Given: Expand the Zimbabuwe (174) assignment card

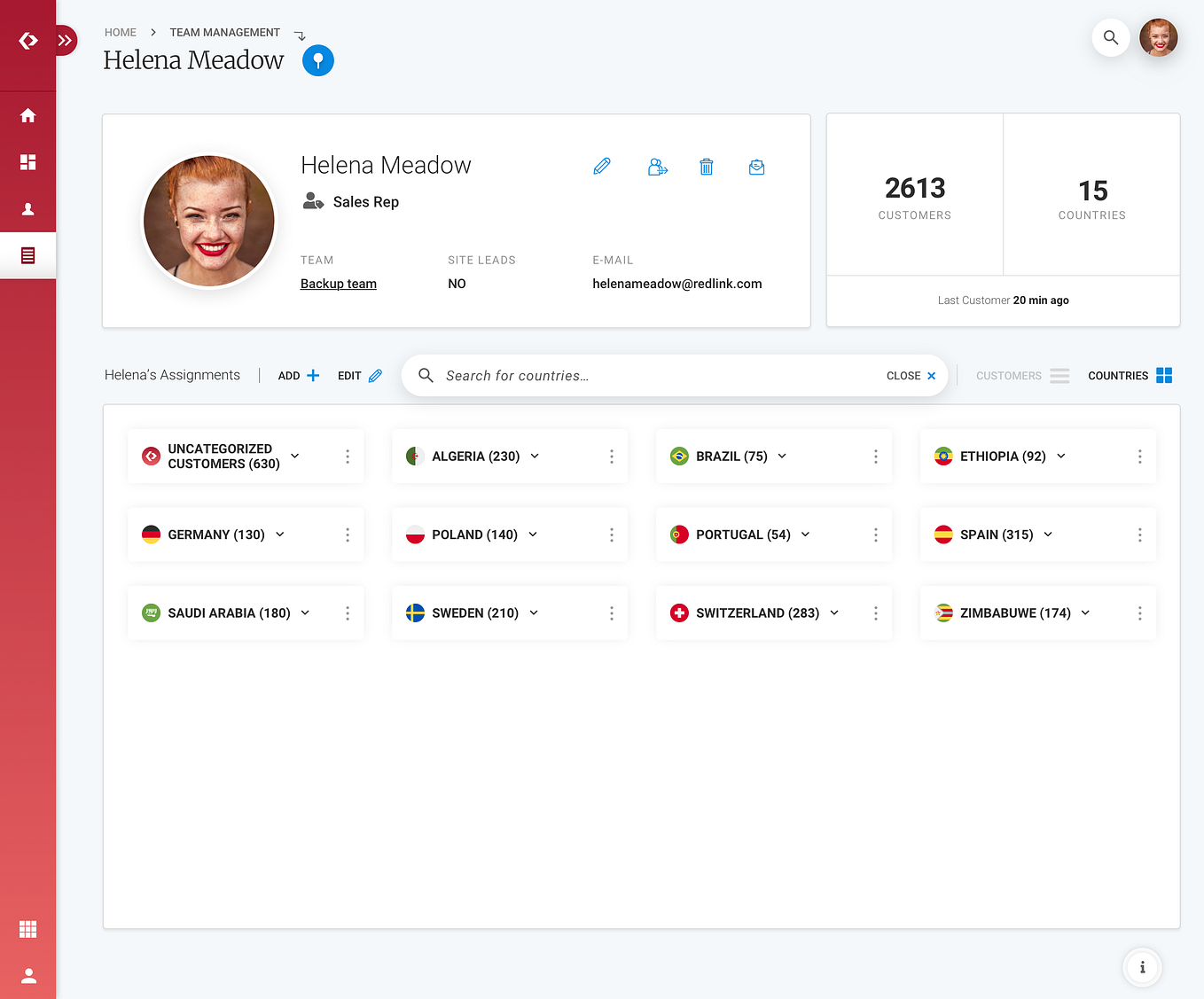Looking at the screenshot, I should [1085, 613].
